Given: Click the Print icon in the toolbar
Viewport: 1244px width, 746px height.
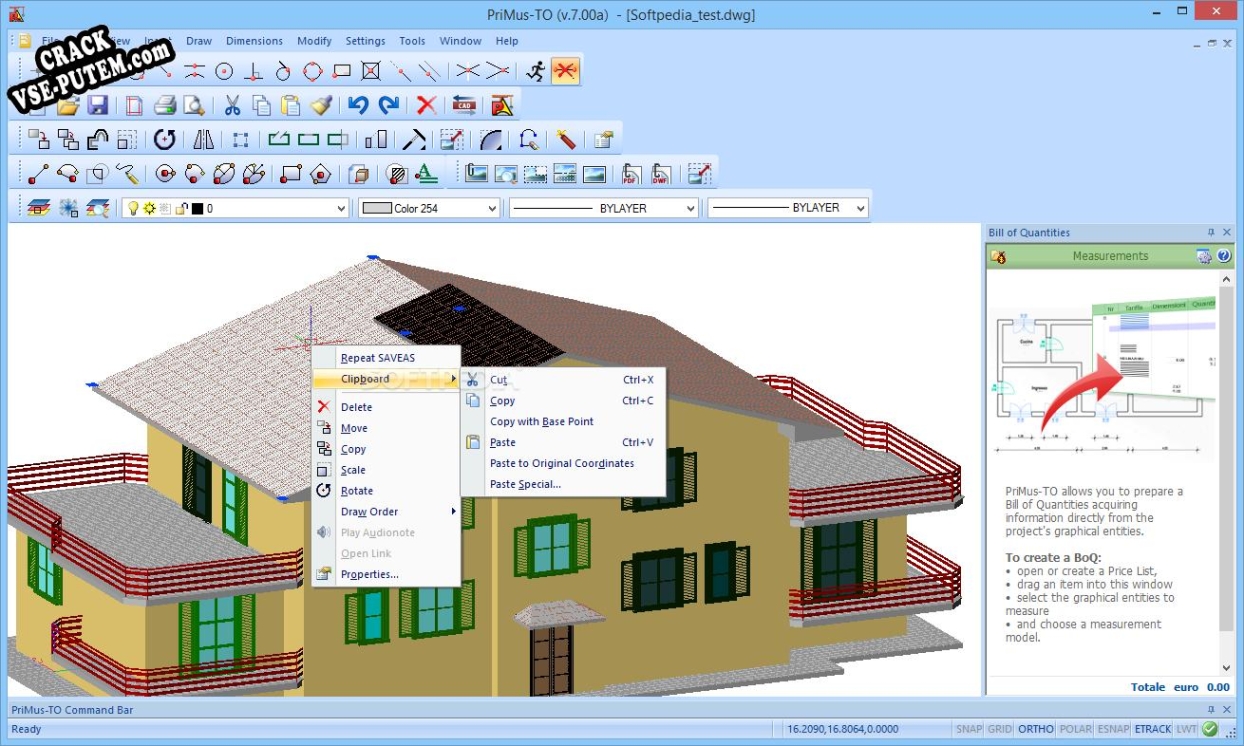Looking at the screenshot, I should pos(165,105).
